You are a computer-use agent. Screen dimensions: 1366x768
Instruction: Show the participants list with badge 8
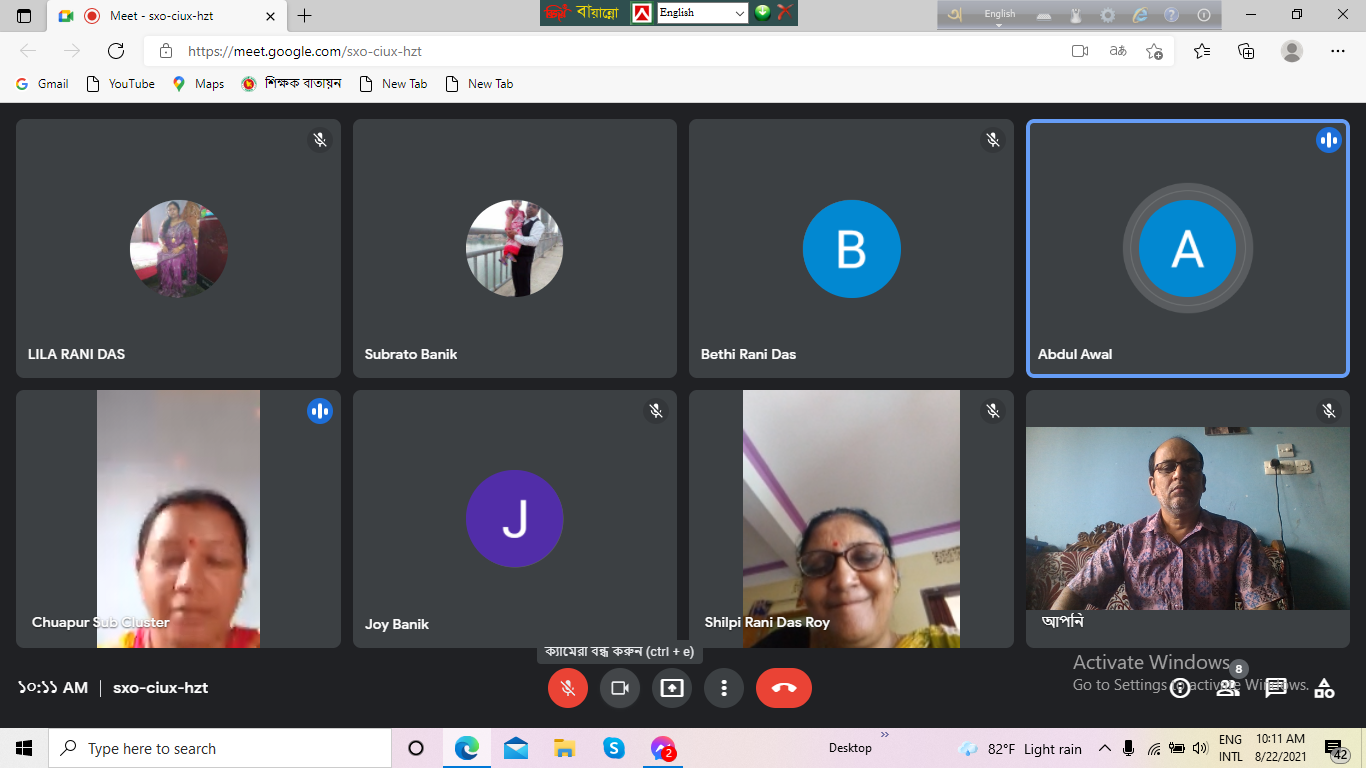coord(1228,688)
